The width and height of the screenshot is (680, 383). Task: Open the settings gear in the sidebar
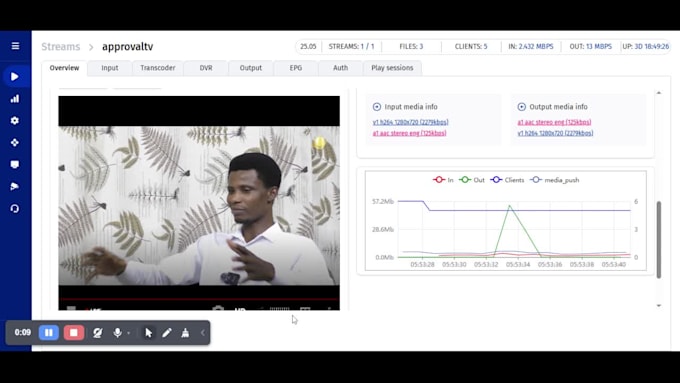point(15,121)
